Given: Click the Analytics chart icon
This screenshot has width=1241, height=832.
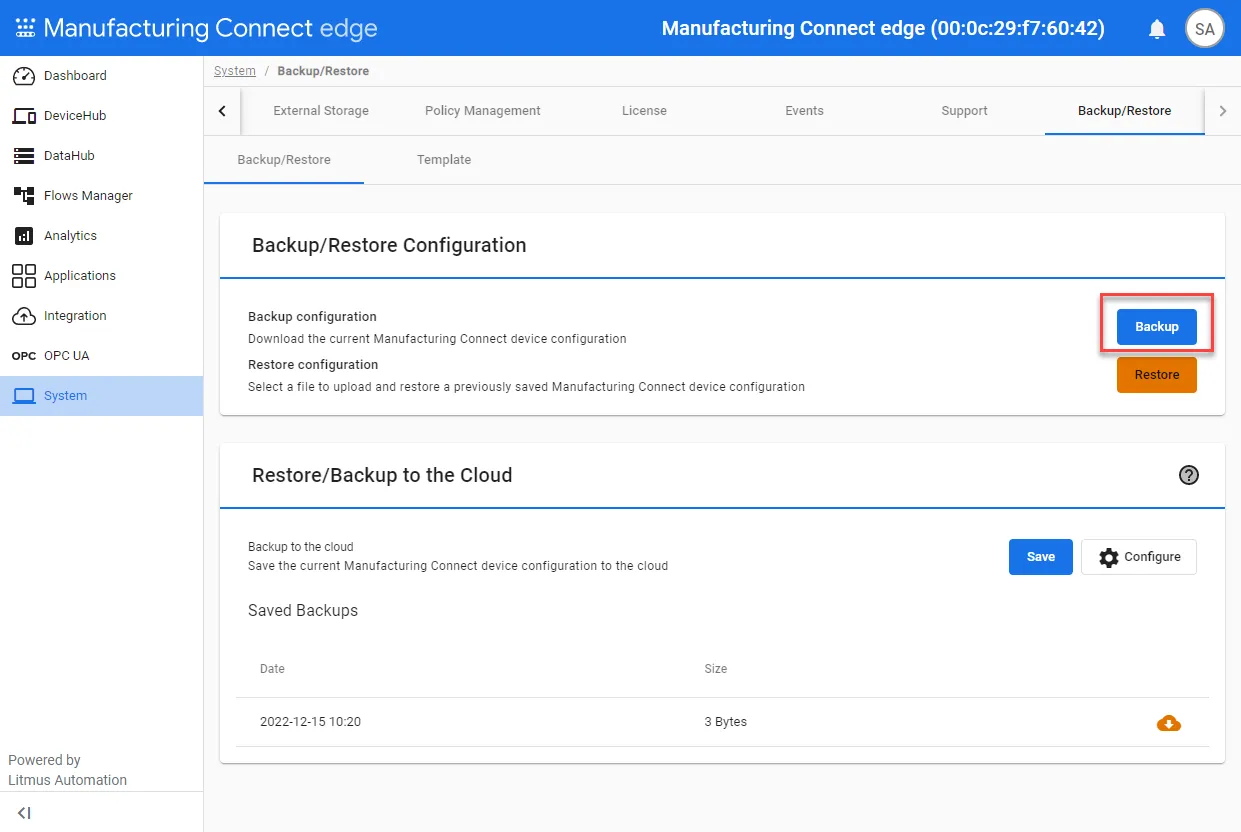Looking at the screenshot, I should (24, 236).
